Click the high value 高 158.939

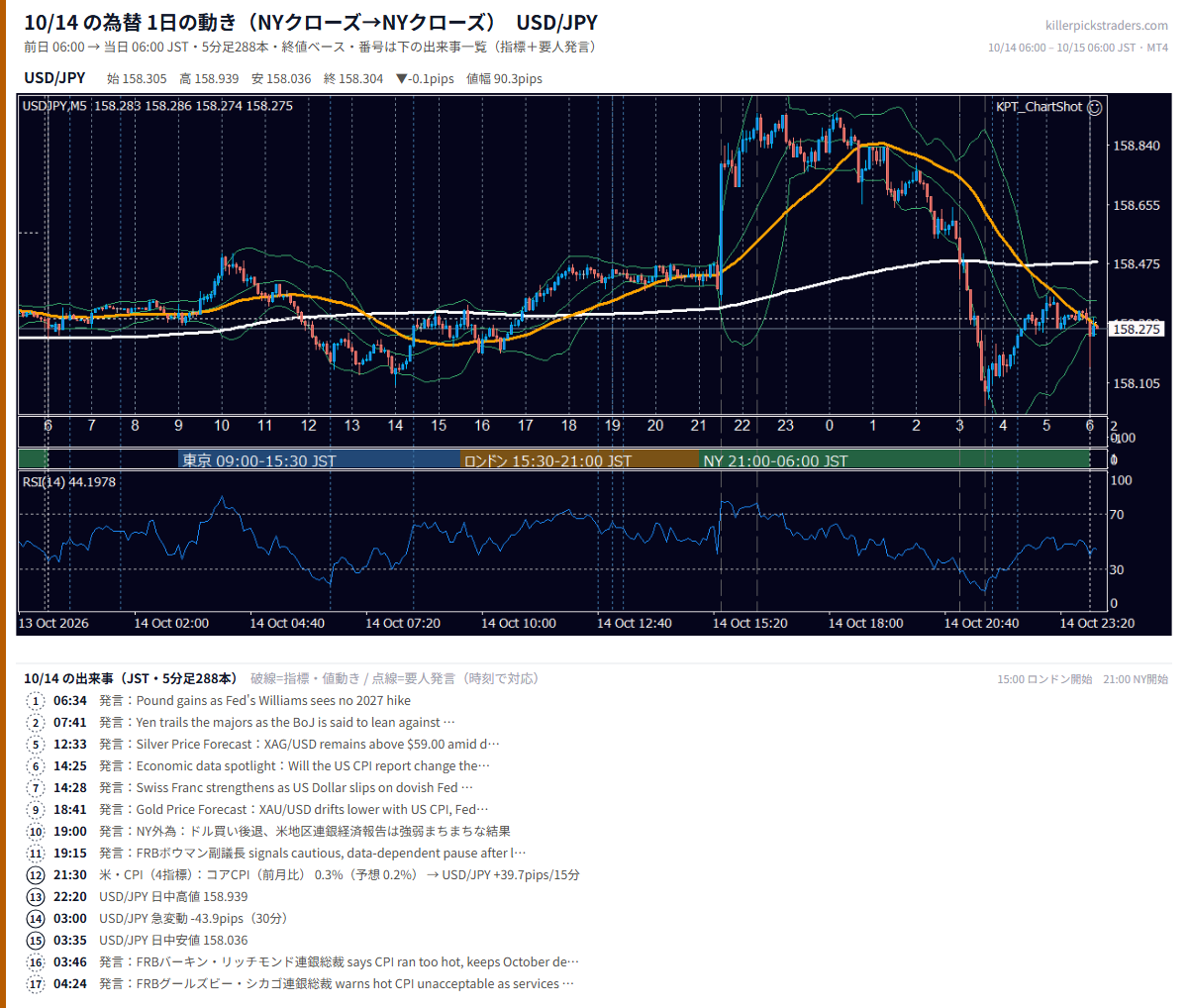click(x=209, y=79)
